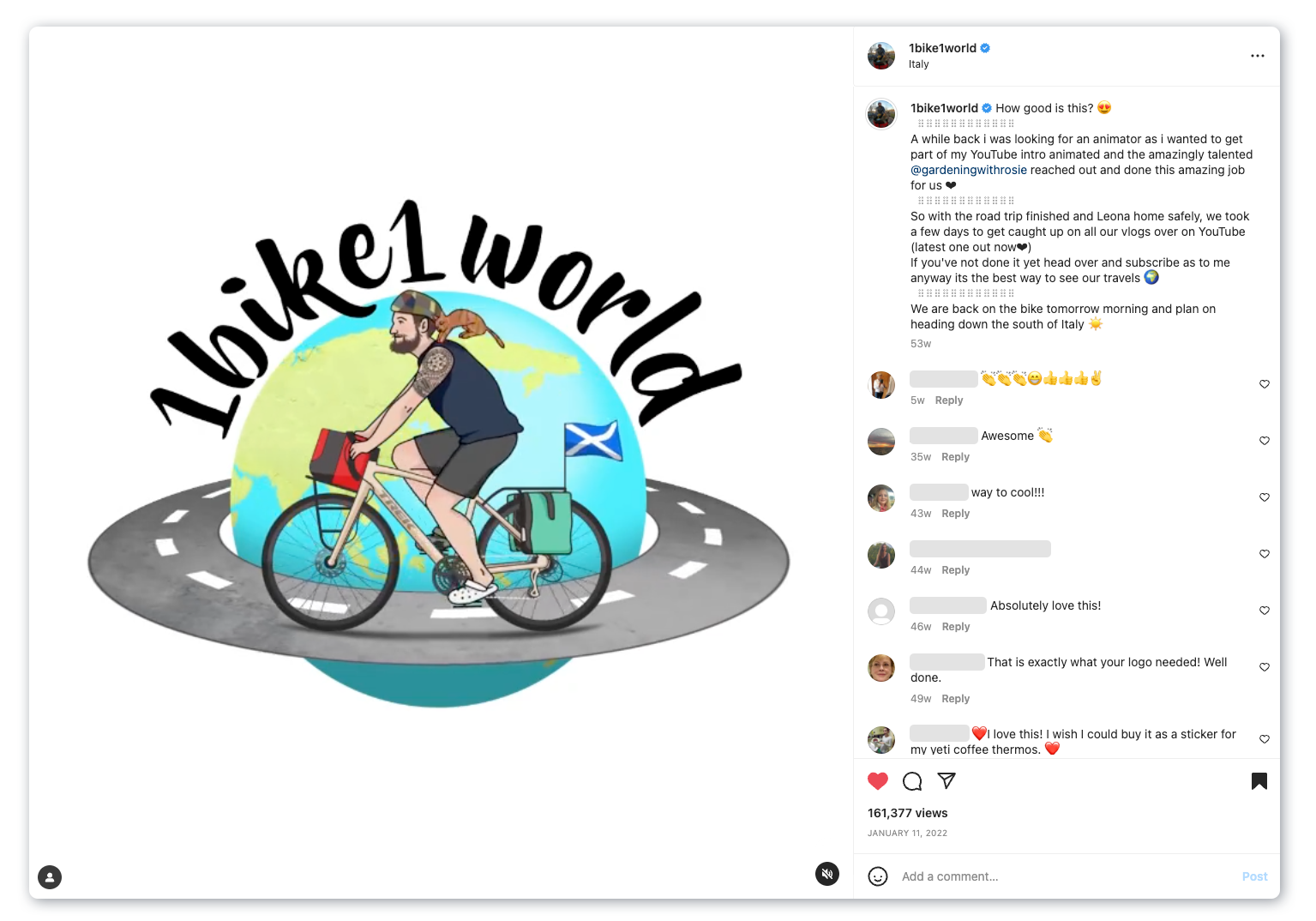
Task: Open emoji picker in comment box
Action: (878, 876)
